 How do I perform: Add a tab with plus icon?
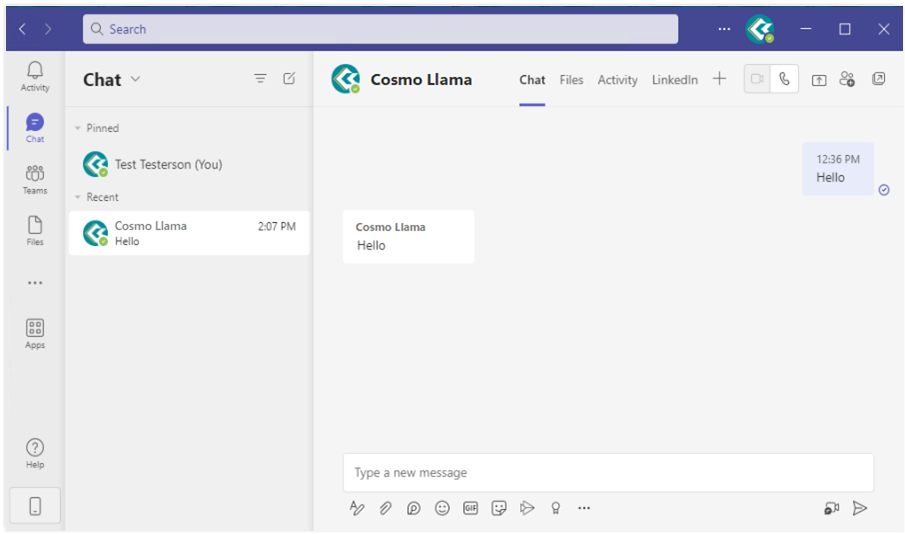click(x=719, y=79)
